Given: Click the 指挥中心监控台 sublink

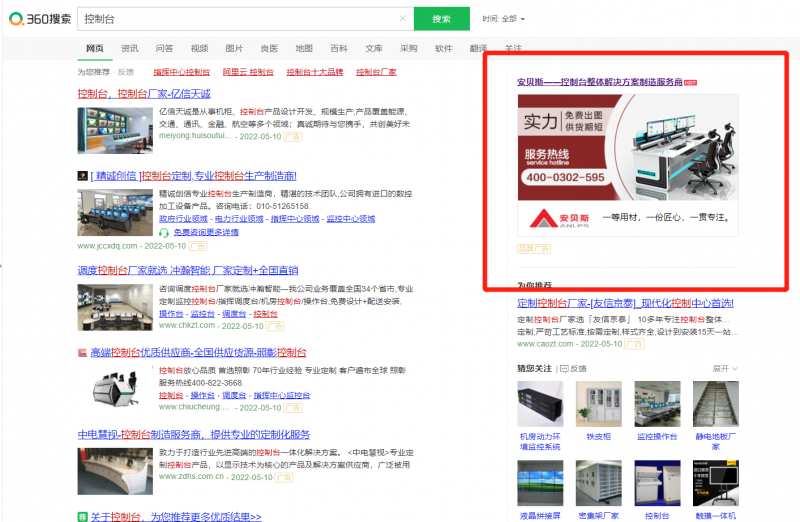Looking at the screenshot, I should point(282,395).
